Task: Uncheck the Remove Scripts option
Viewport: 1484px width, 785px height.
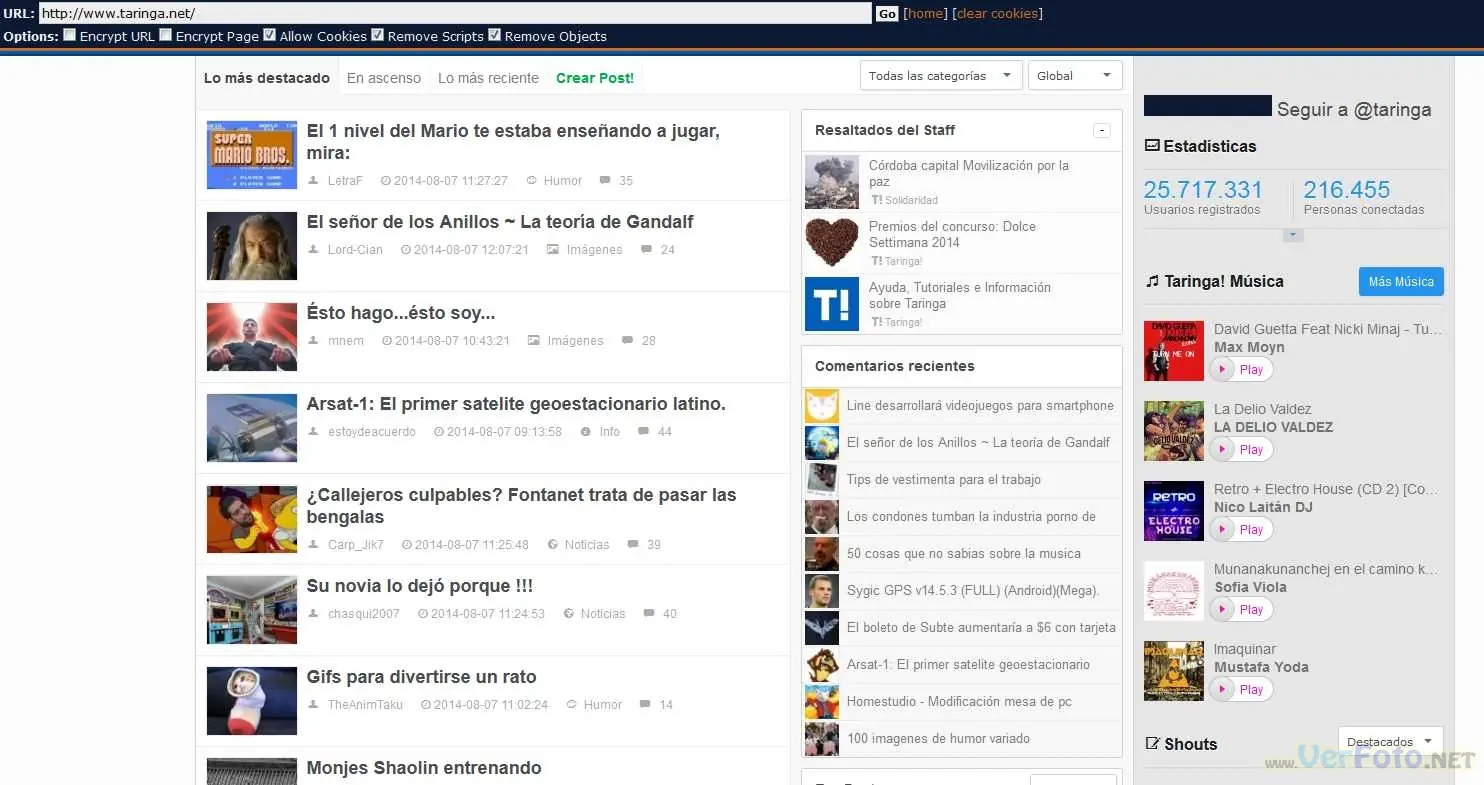Action: coord(377,35)
